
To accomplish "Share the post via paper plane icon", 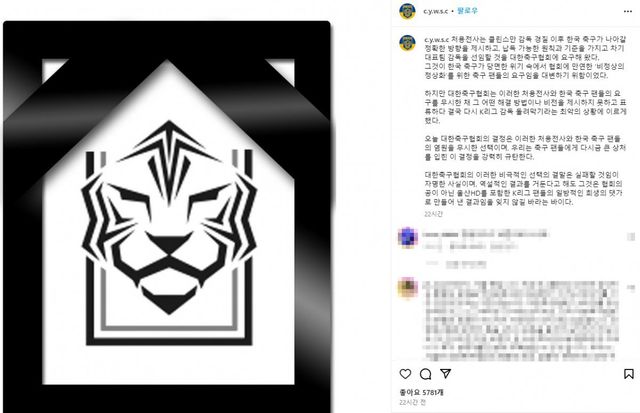I will pyautogui.click(x=446, y=373).
